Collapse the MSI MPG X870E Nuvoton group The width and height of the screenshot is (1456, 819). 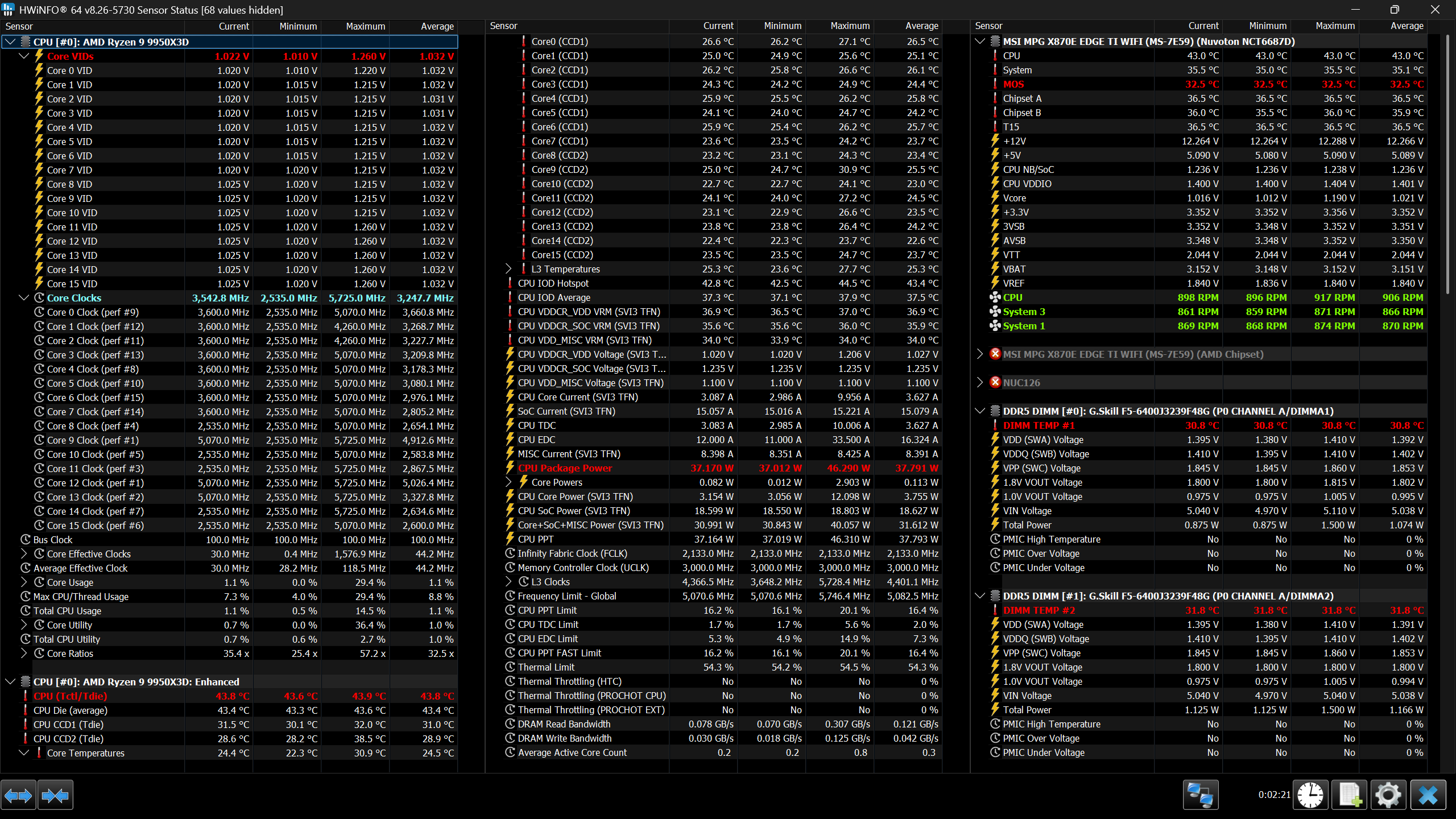[x=979, y=42]
